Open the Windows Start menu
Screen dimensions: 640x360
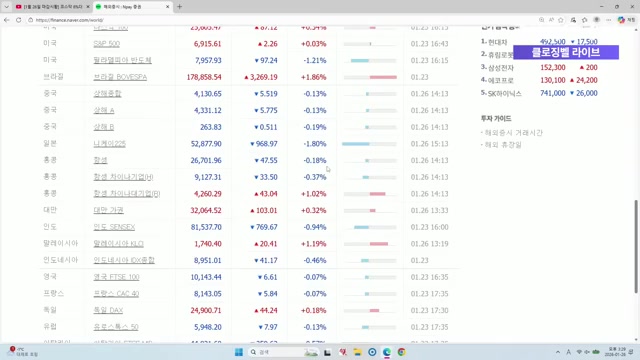239,352
